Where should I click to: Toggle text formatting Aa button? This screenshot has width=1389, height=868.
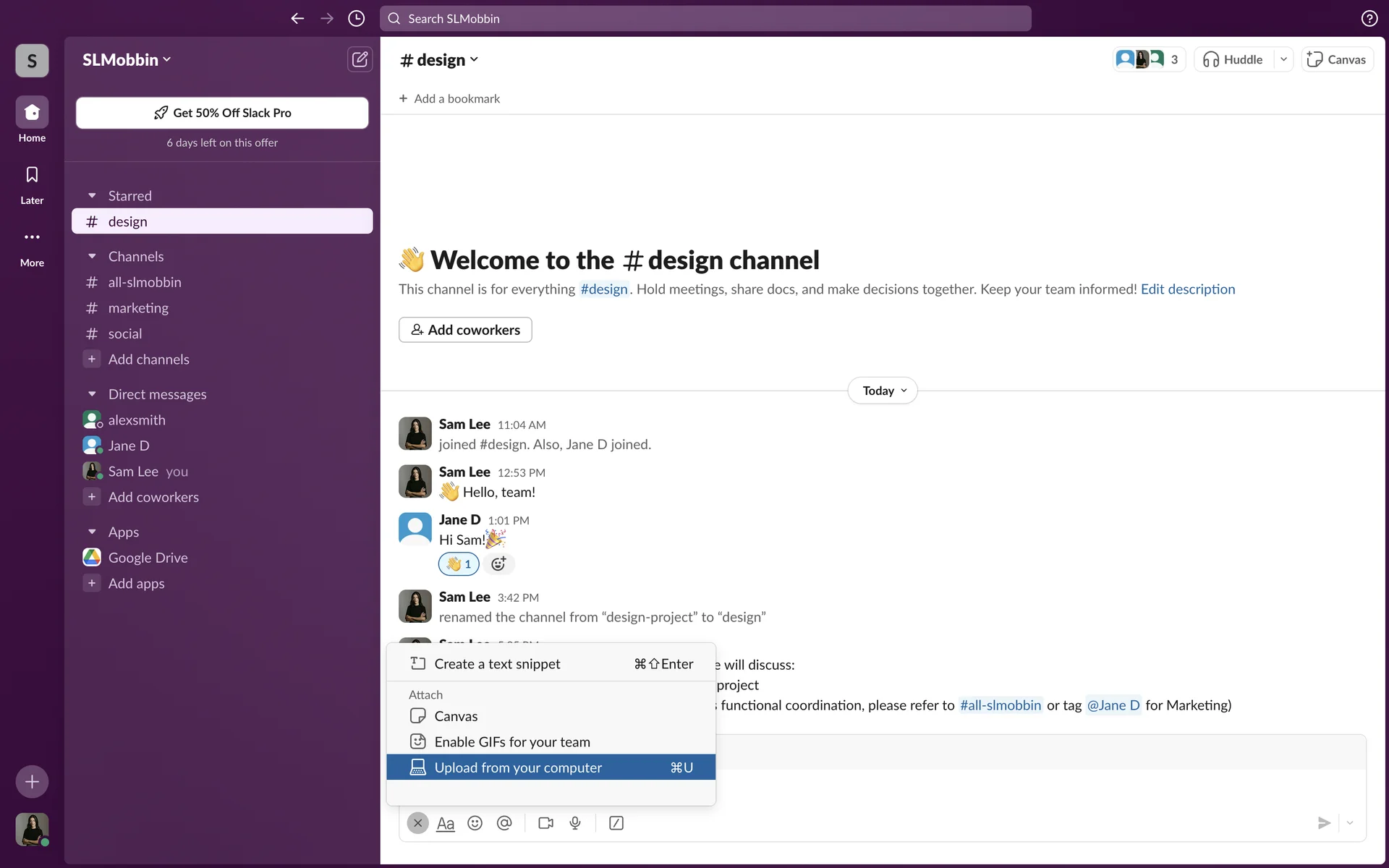pyautogui.click(x=446, y=823)
